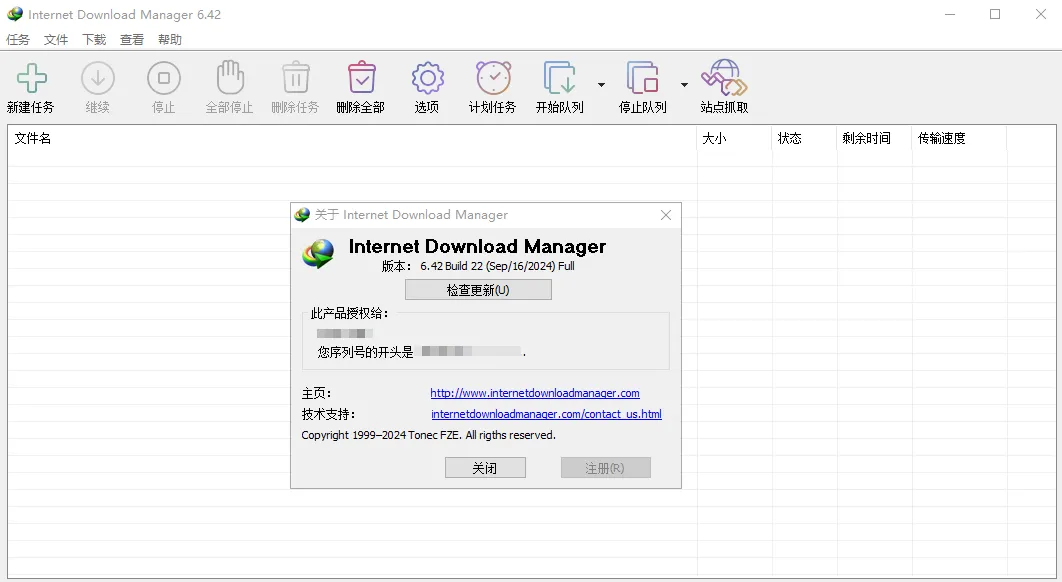Expand the 停止队列 dropdown arrow
The width and height of the screenshot is (1062, 582).
point(684,85)
